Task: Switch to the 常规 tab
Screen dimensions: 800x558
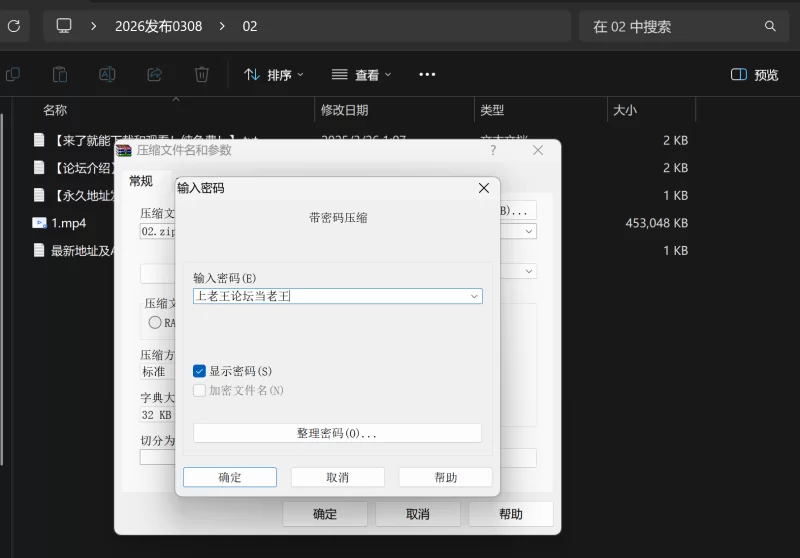Action: coord(141,181)
